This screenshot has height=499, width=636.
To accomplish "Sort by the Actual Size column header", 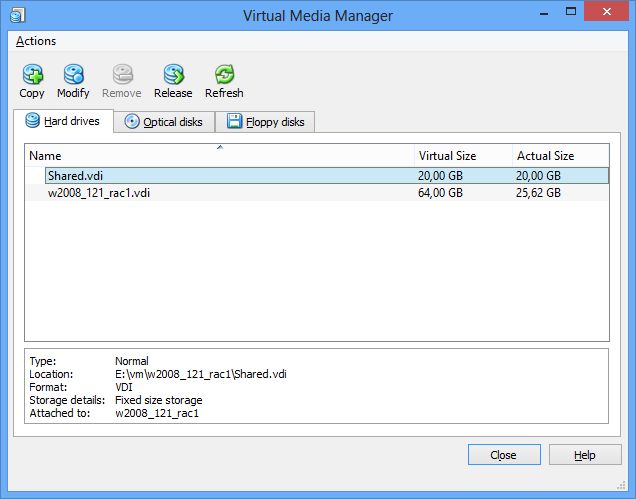I will tap(561, 156).
